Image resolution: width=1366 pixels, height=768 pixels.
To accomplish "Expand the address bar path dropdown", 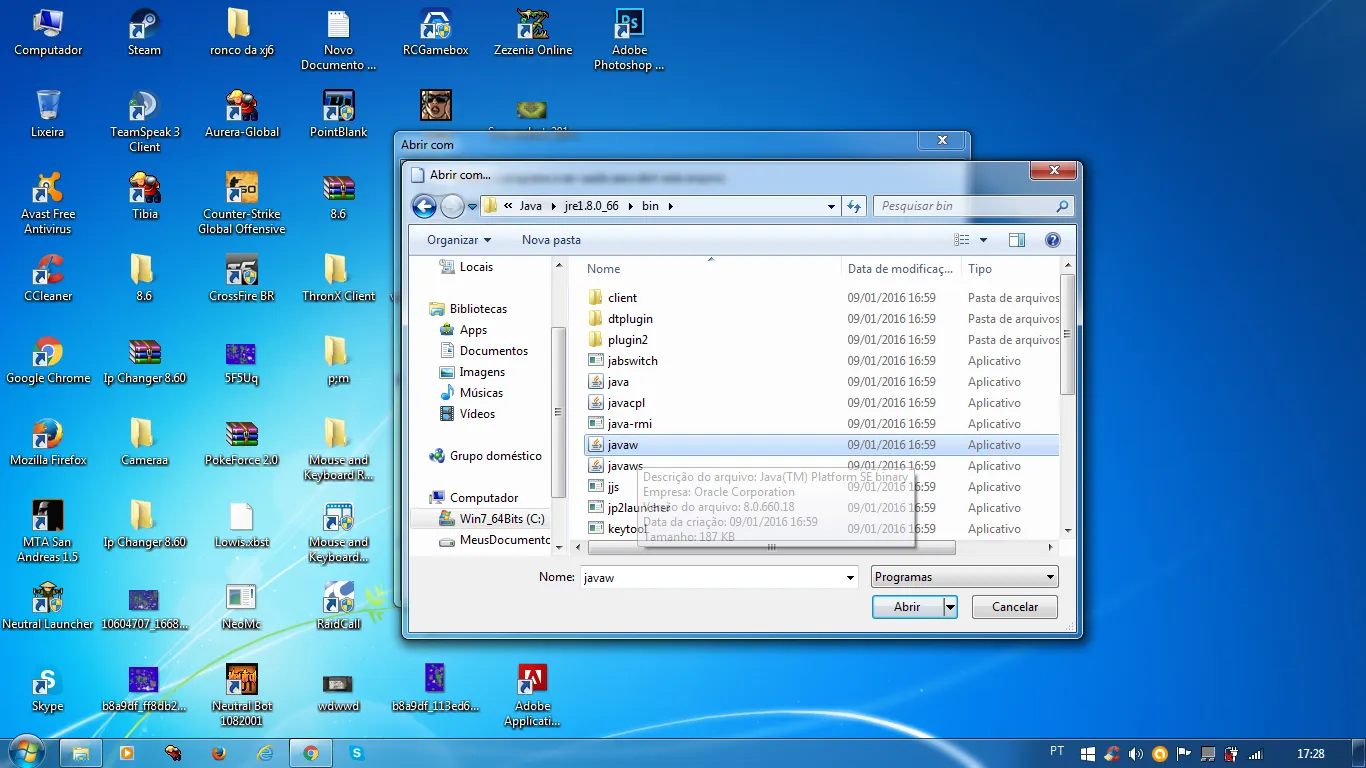I will click(x=831, y=206).
